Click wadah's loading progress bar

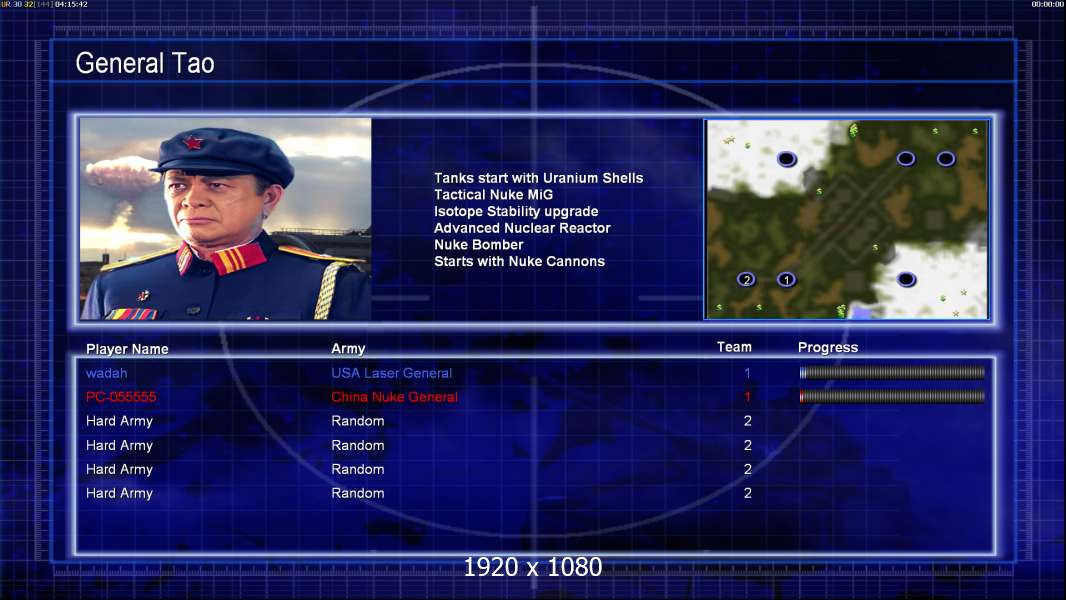pyautogui.click(x=892, y=372)
